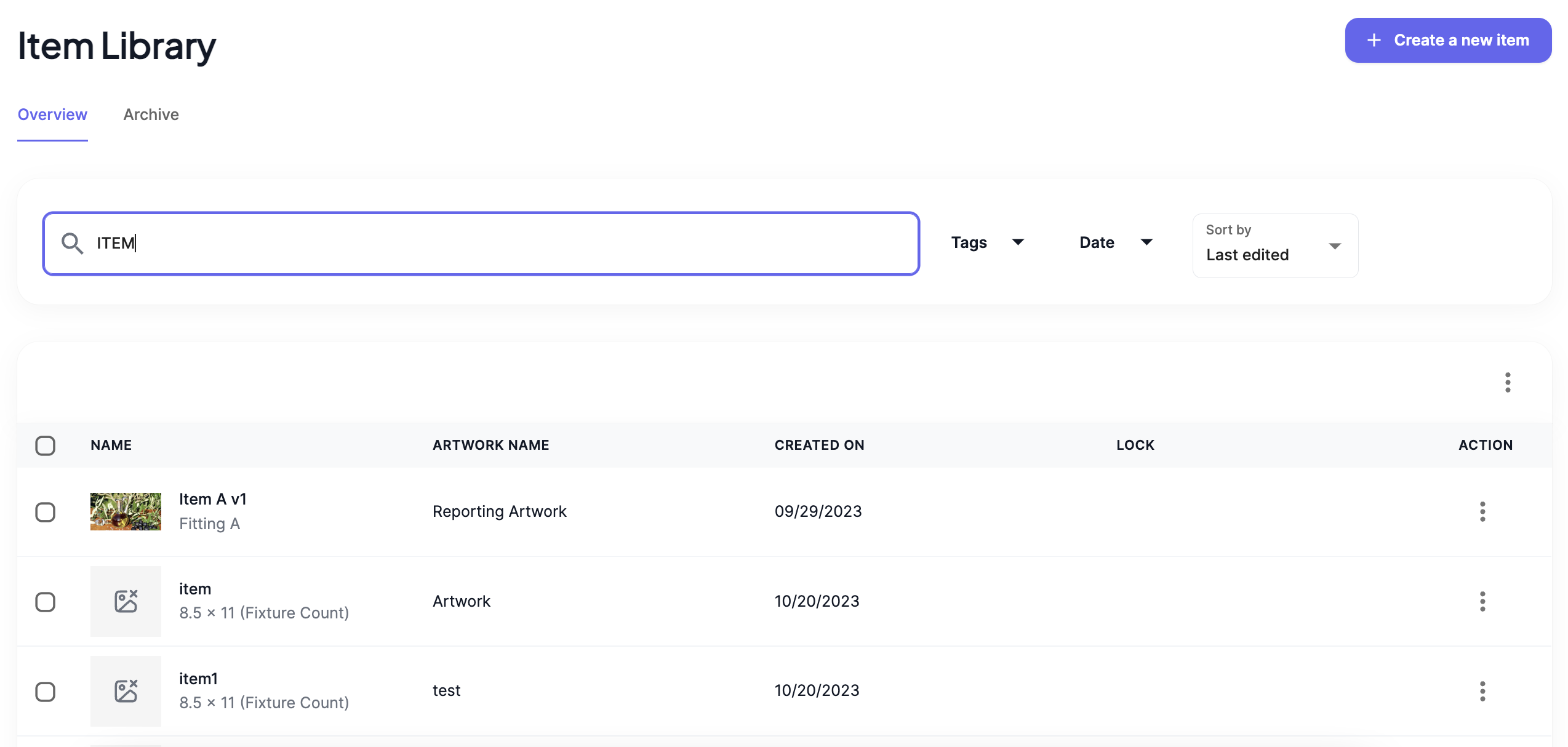Open the Item A v1 name link
The width and height of the screenshot is (1568, 747).
click(x=212, y=499)
